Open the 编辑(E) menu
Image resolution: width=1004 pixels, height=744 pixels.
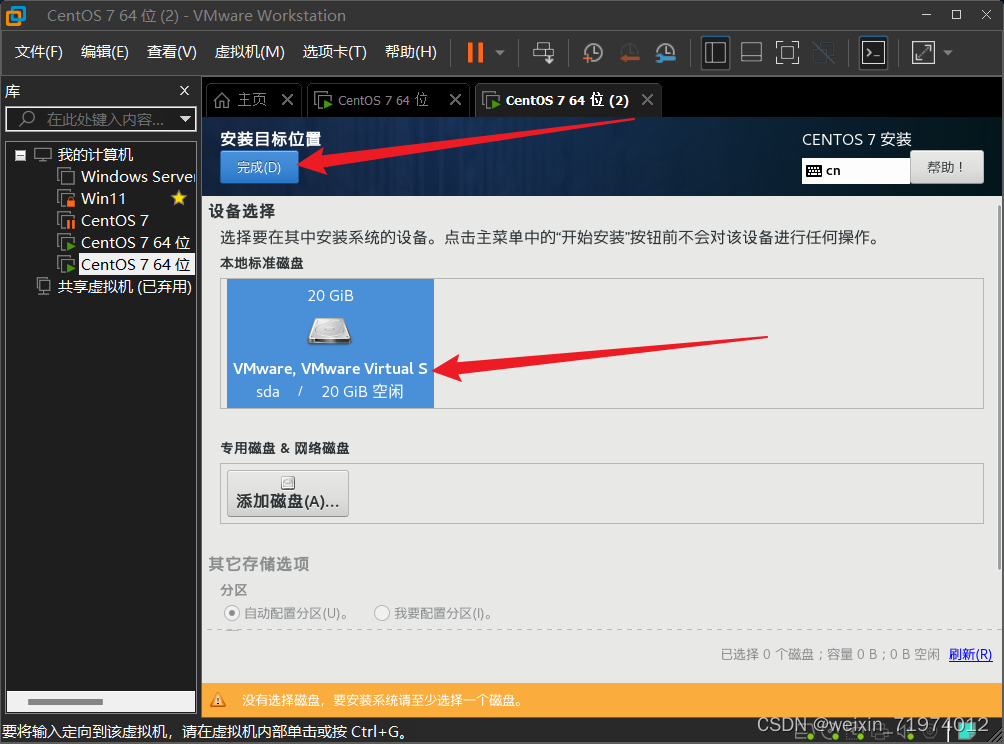pos(104,52)
